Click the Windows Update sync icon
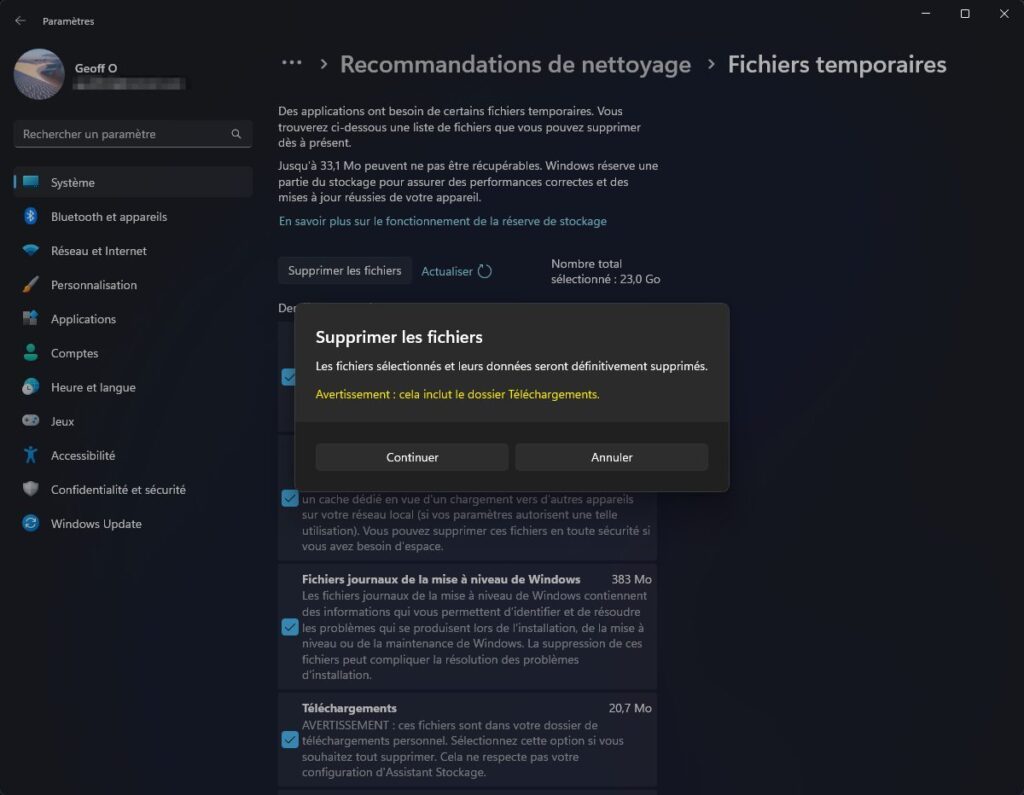Screen dimensions: 1024x795 (x=30, y=523)
